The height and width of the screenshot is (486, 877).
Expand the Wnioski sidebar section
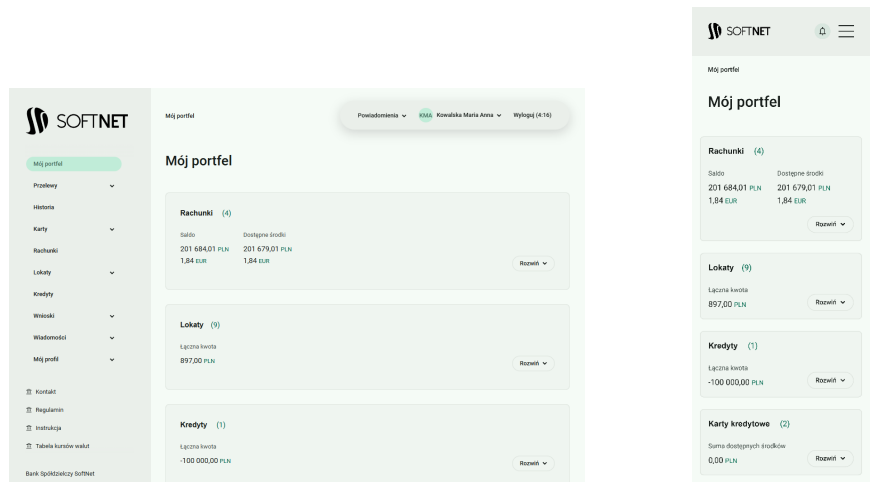coord(112,316)
